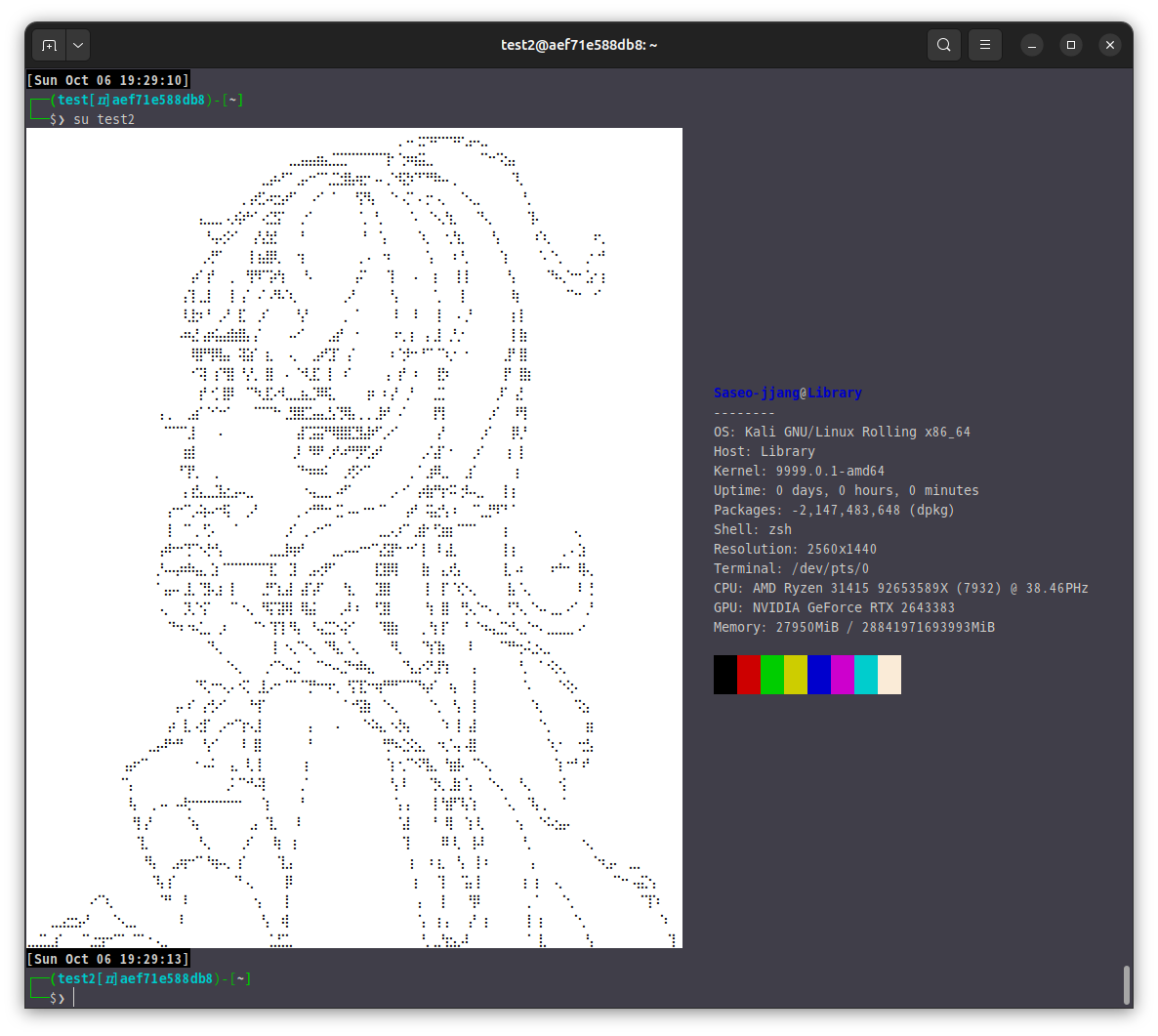This screenshot has height=1036, width=1158.
Task: Click the terminal vertical scrollbar
Action: [x=1126, y=984]
